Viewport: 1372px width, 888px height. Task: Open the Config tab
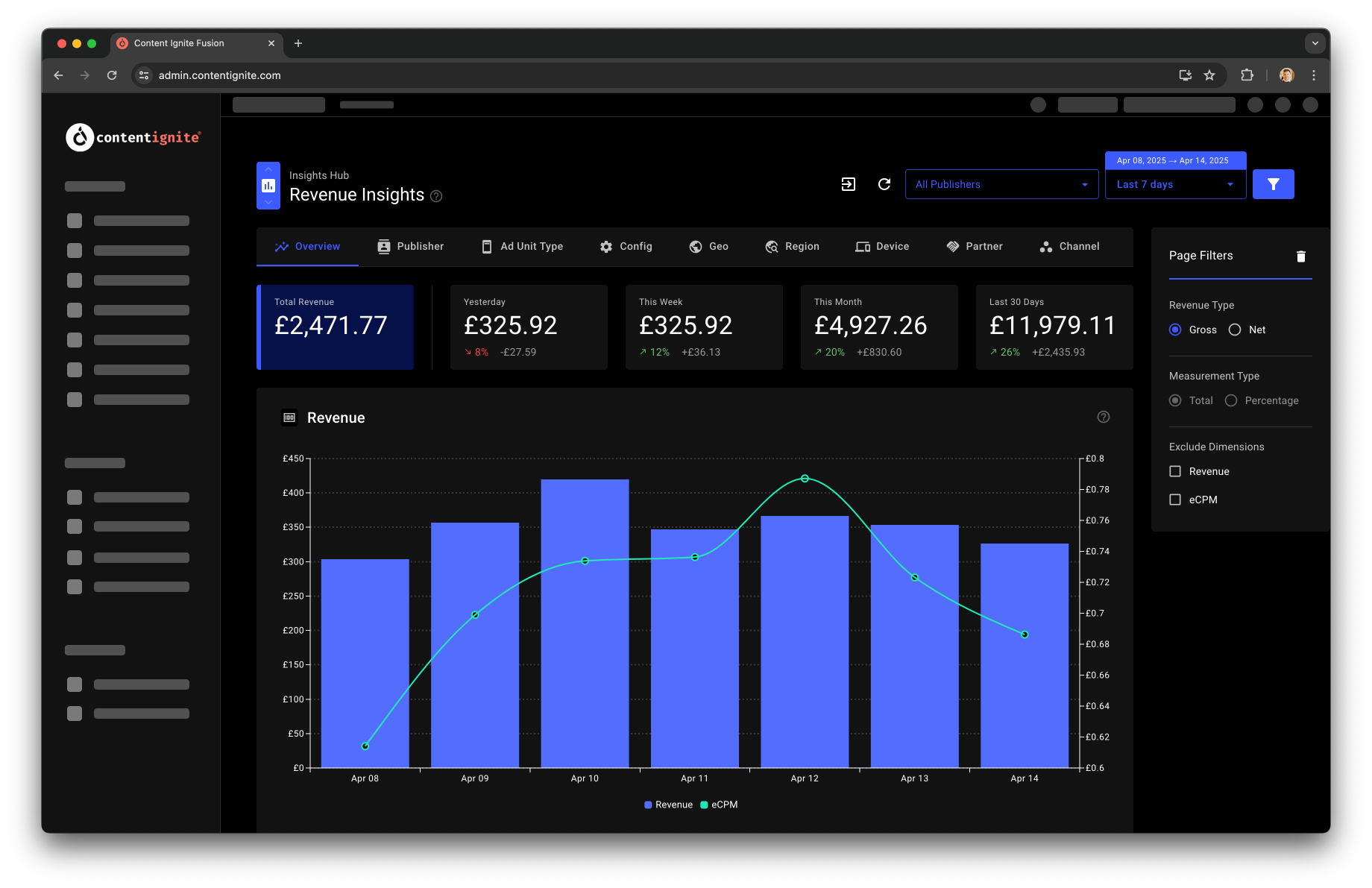tap(626, 246)
